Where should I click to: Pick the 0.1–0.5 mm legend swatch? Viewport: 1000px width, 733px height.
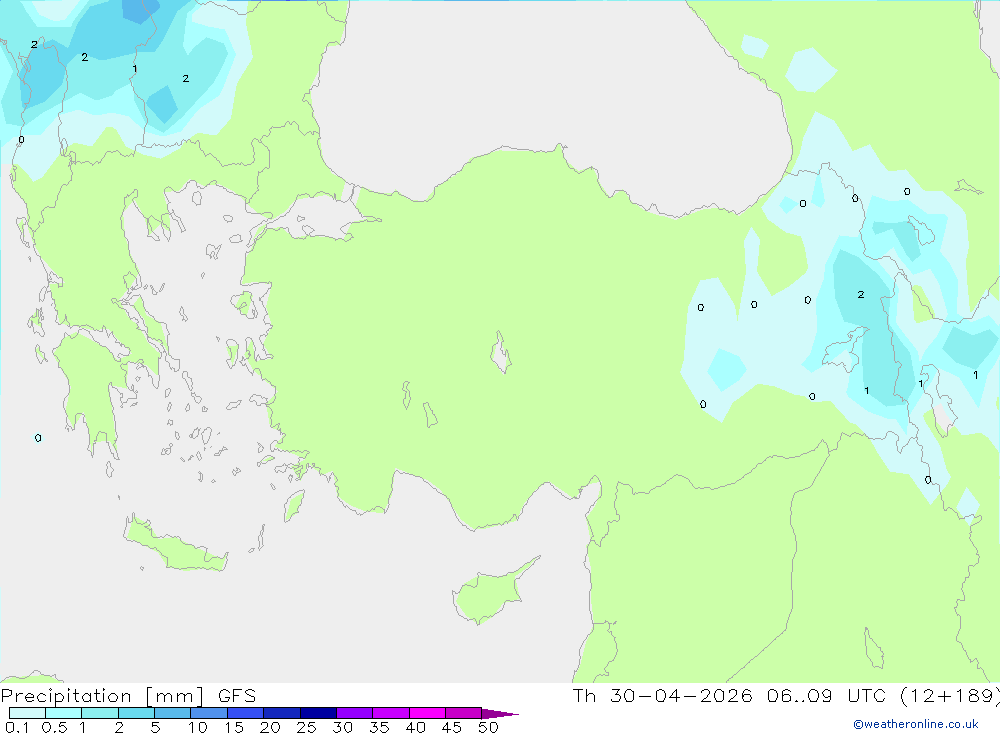click(x=27, y=713)
